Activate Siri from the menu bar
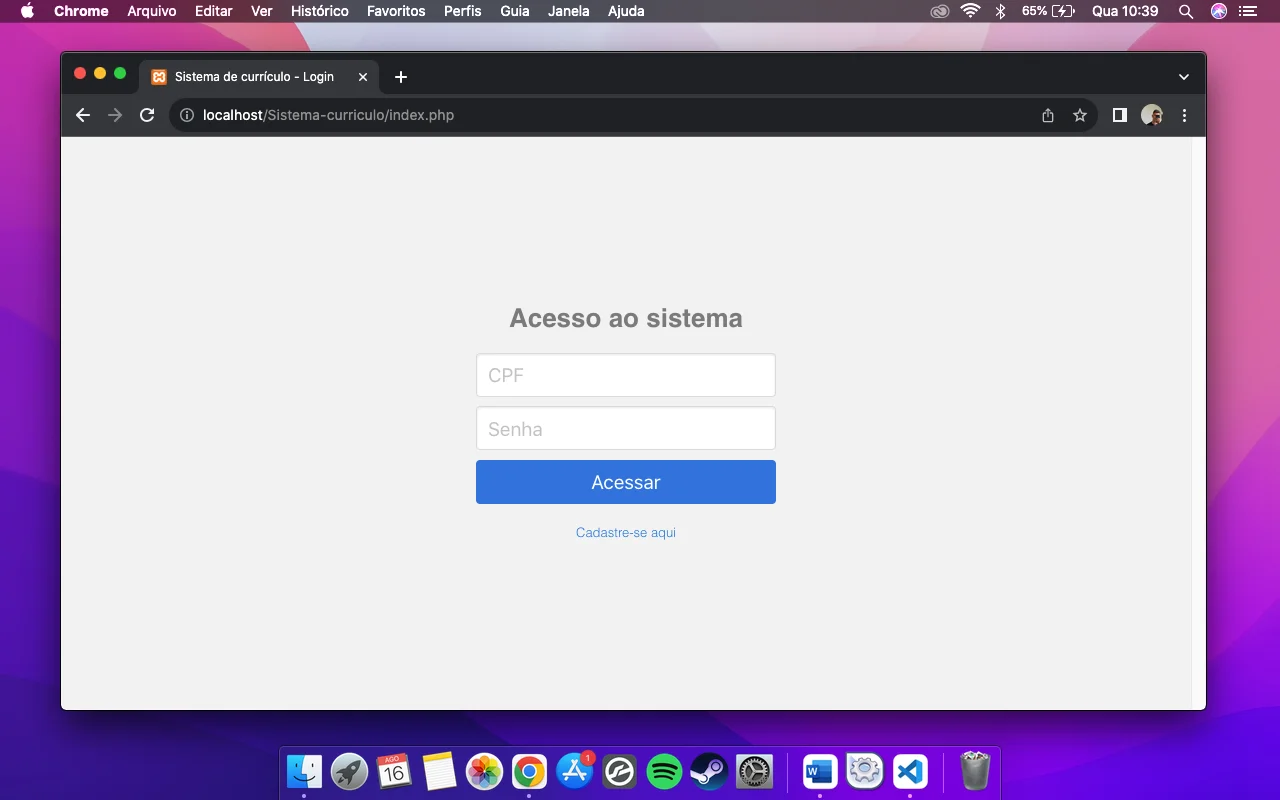Image resolution: width=1280 pixels, height=800 pixels. point(1218,11)
